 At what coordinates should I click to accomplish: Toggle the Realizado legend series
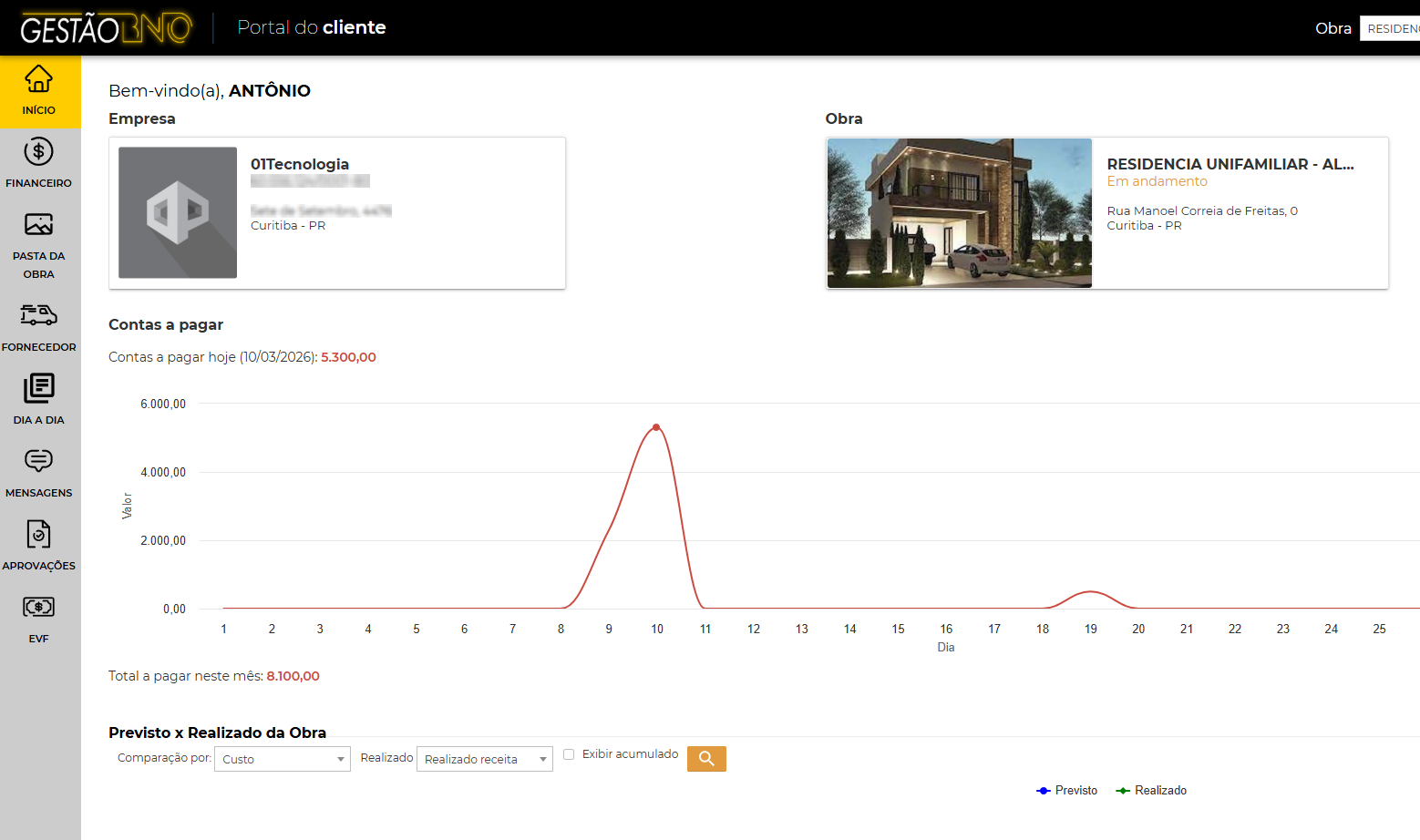(1151, 791)
